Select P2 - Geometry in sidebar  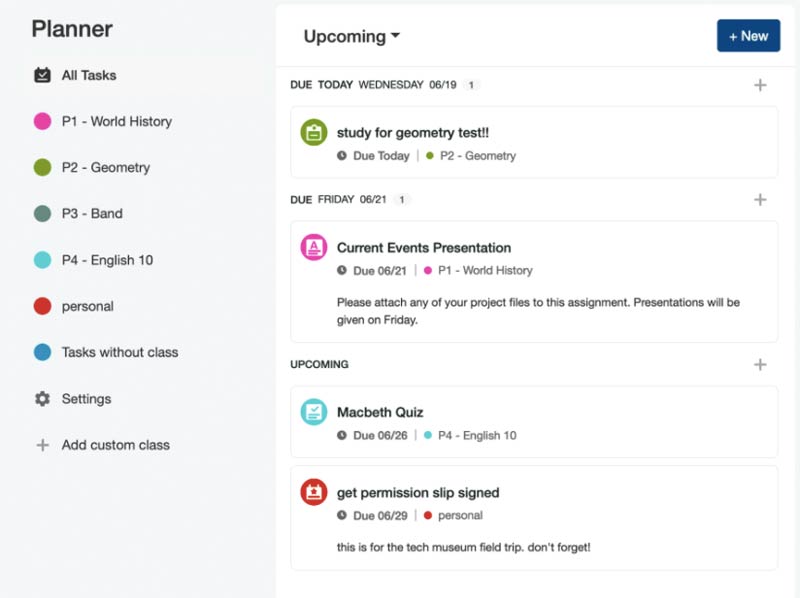pyautogui.click(x=105, y=168)
